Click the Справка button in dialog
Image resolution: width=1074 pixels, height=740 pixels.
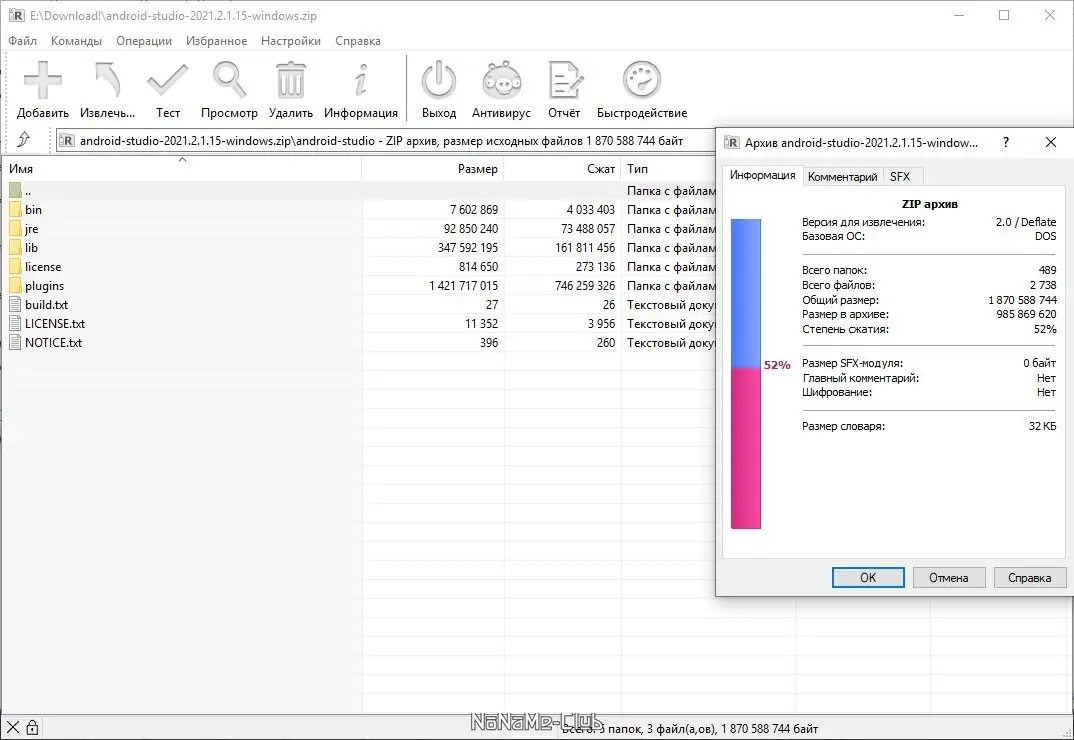click(x=1029, y=578)
